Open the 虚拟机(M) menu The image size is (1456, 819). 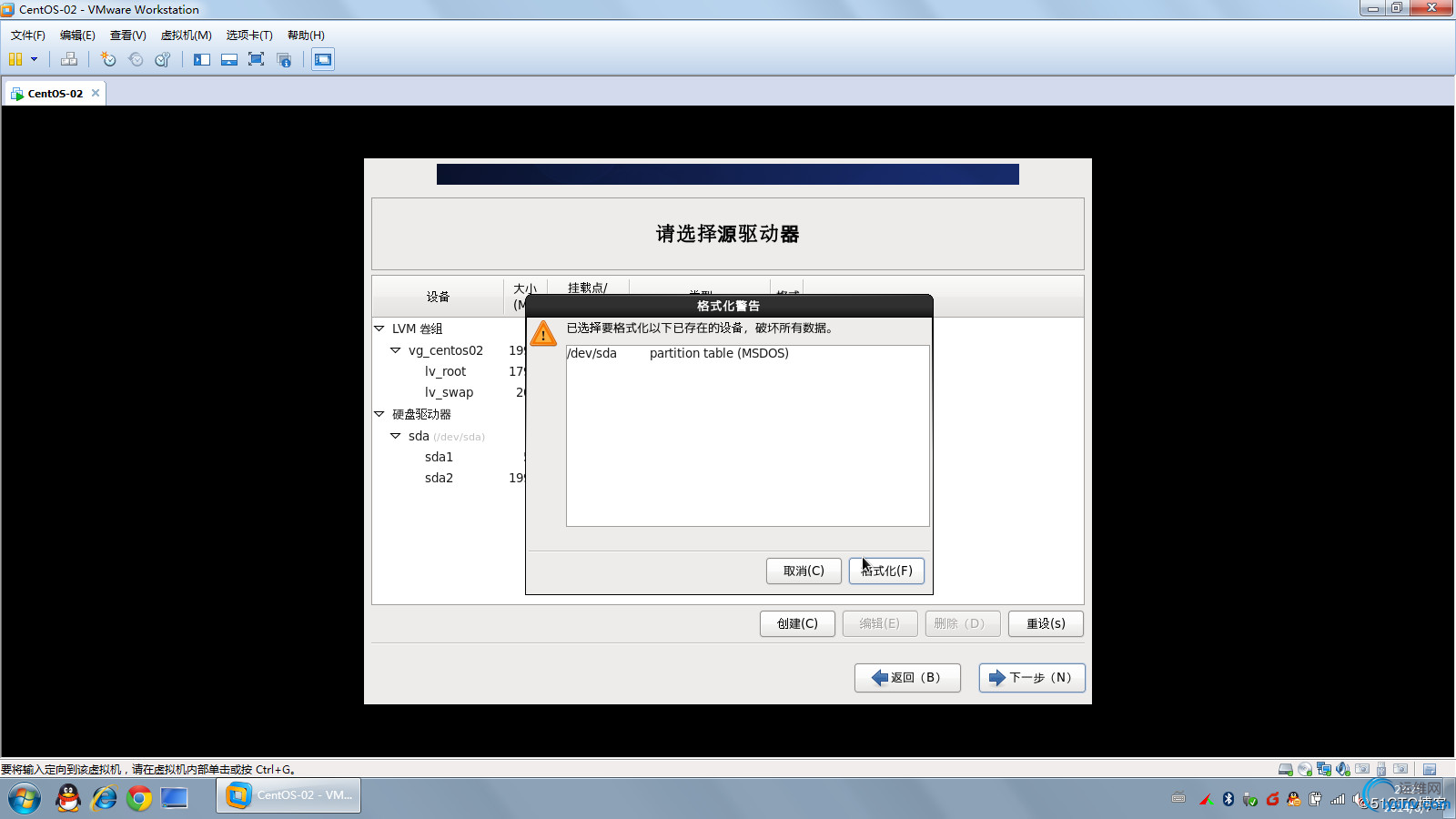pos(187,35)
